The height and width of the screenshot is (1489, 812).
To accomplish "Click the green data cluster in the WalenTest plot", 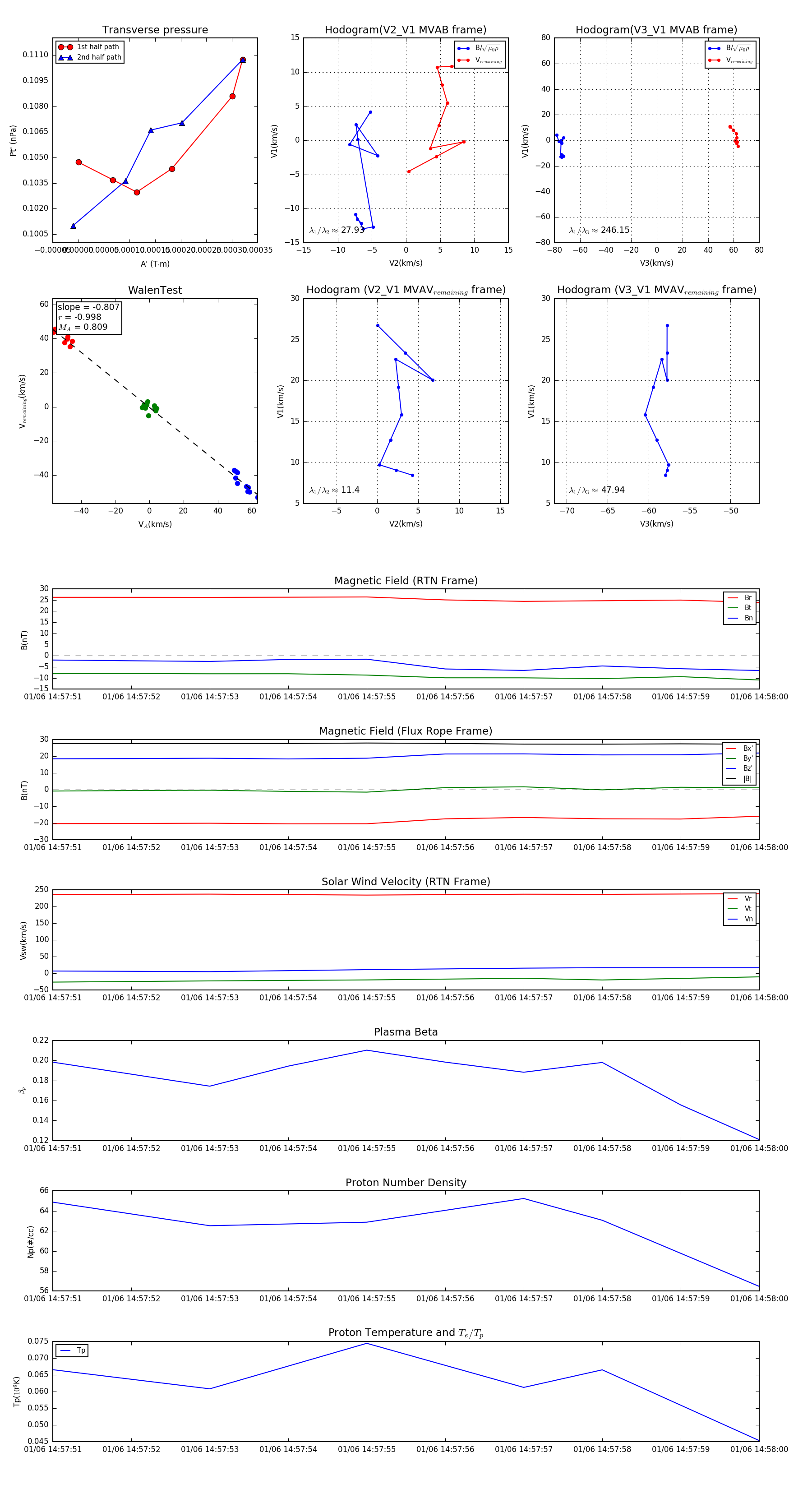I will (148, 407).
